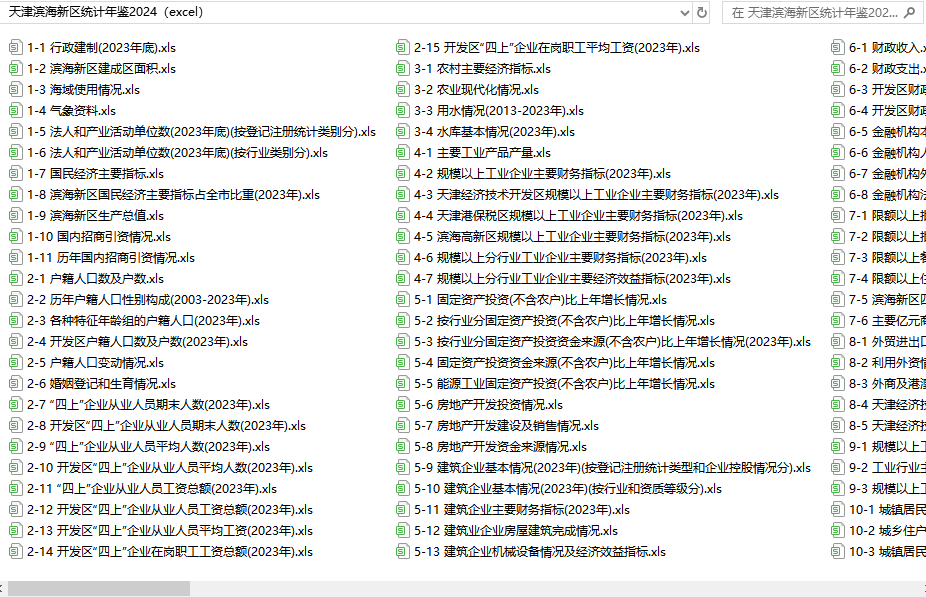926x597 pixels.
Task: Click file icon of 8-1 外贸进出口
Action: [x=838, y=341]
